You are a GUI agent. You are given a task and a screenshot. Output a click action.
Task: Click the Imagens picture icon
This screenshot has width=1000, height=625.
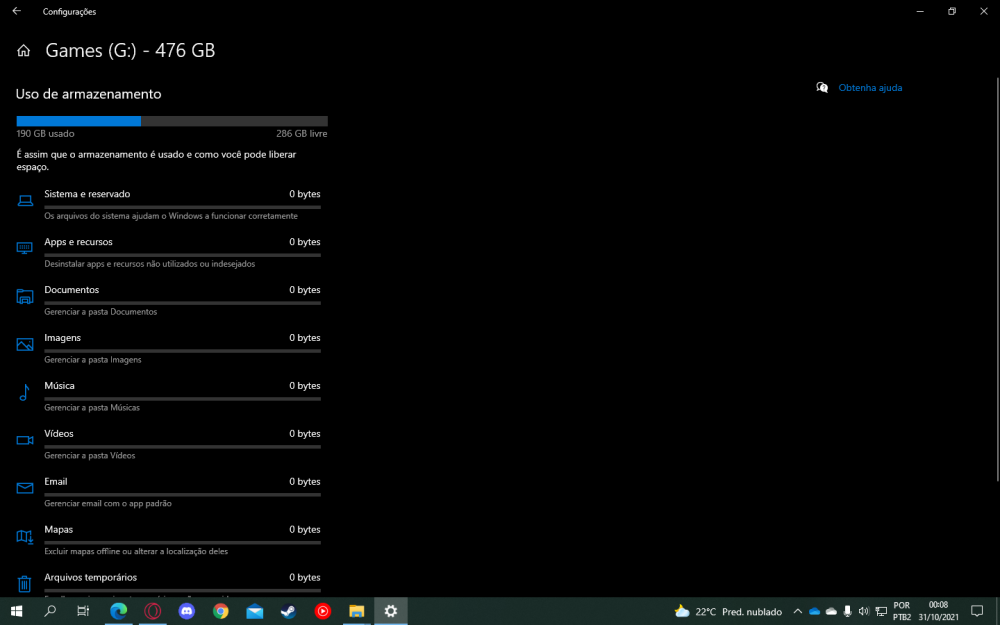coord(25,344)
